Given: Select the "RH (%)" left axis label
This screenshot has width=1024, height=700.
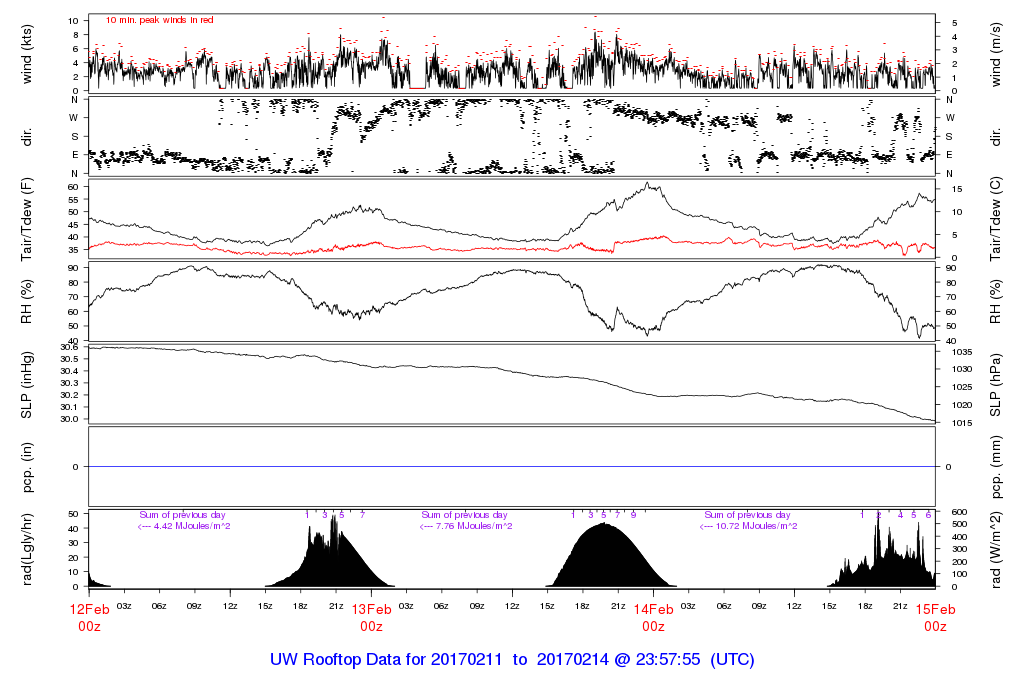Looking at the screenshot, I should (27, 302).
